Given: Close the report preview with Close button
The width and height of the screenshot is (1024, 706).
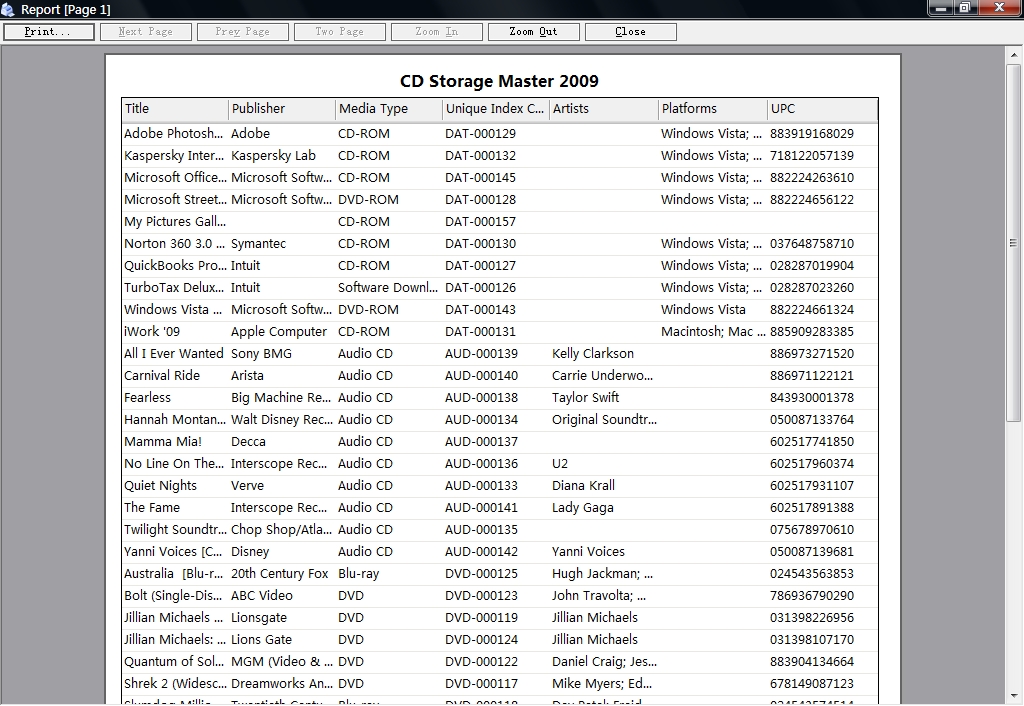Looking at the screenshot, I should pos(630,32).
